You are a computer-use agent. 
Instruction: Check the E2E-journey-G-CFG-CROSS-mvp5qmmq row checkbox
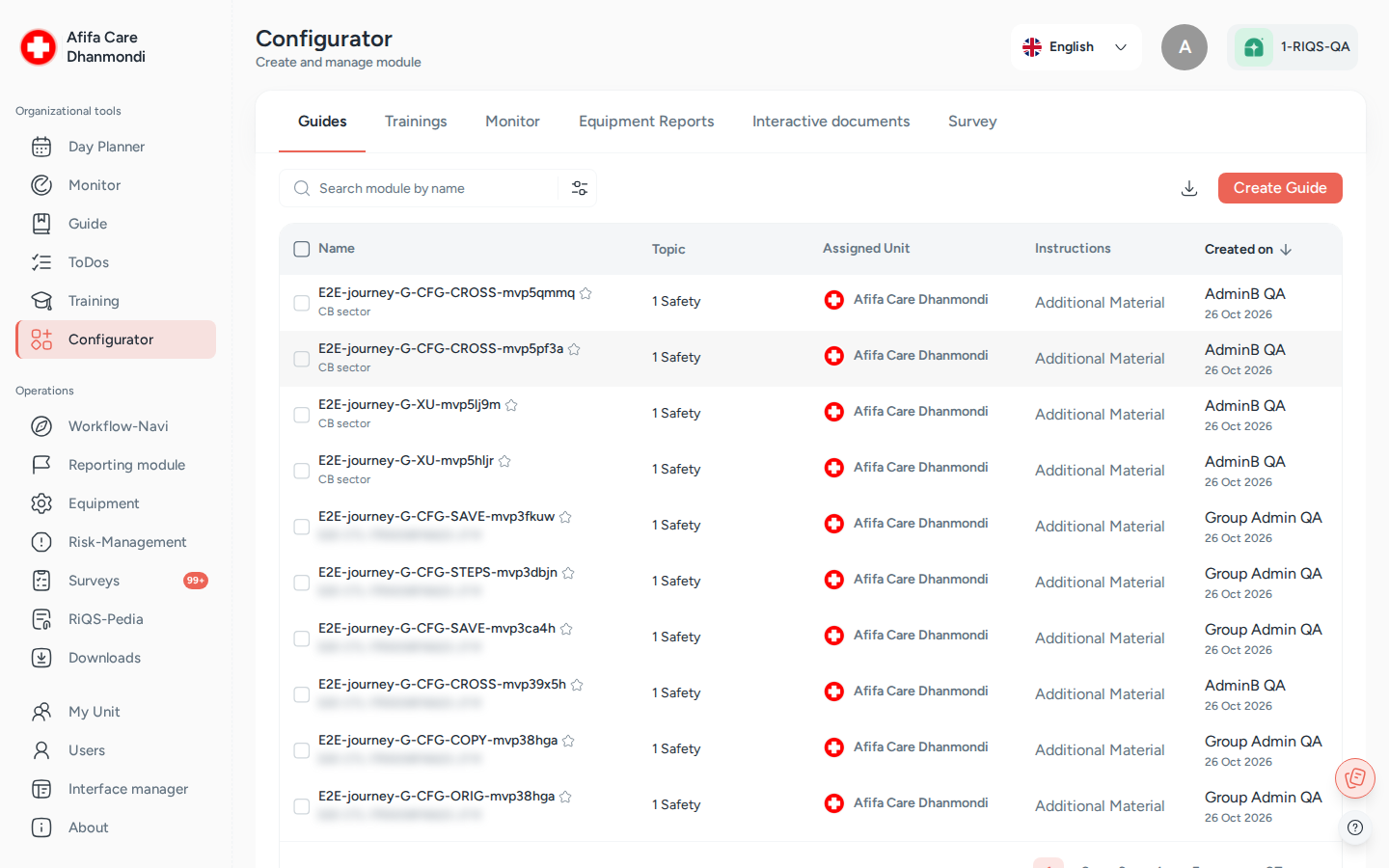pyautogui.click(x=302, y=303)
